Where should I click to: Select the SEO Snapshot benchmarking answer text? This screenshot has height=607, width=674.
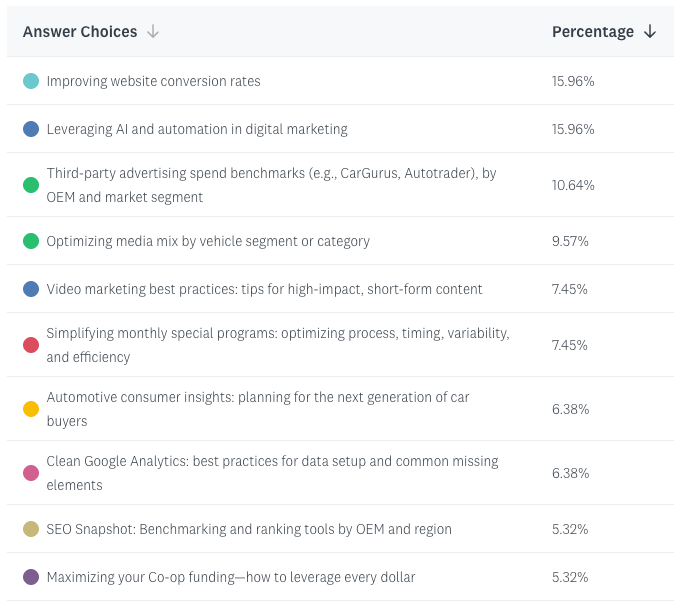pos(249,529)
